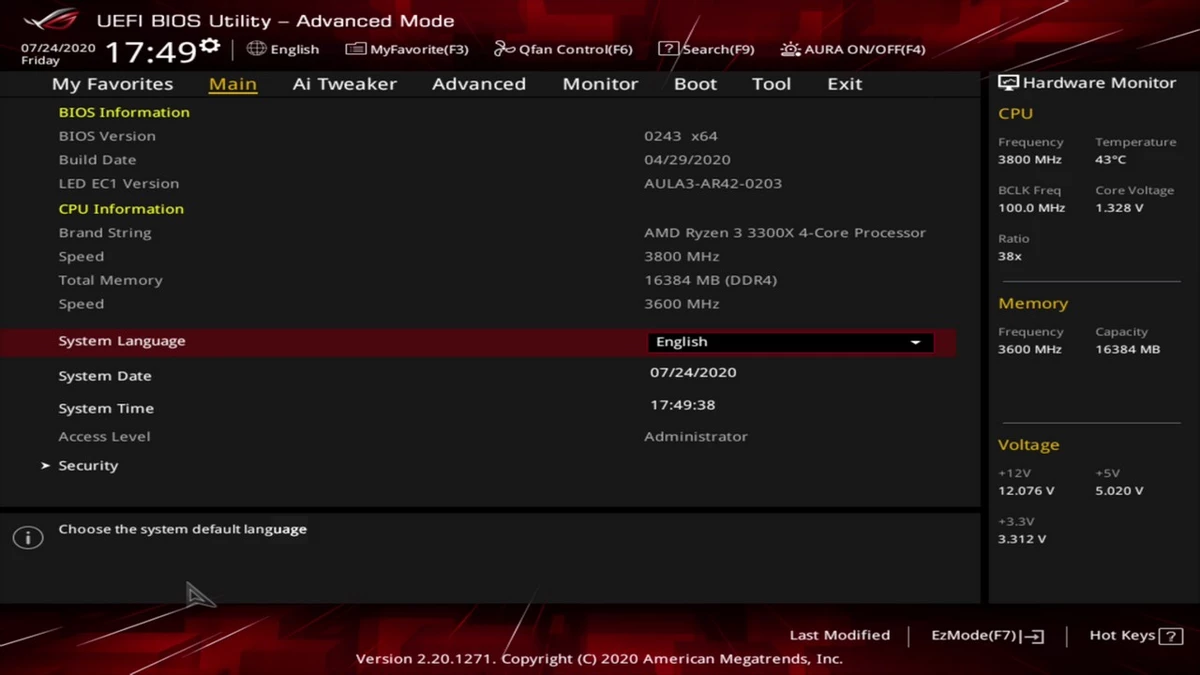1200x675 pixels.
Task: Click Total Memory value 16384 MB (DDR4)
Action: click(710, 281)
